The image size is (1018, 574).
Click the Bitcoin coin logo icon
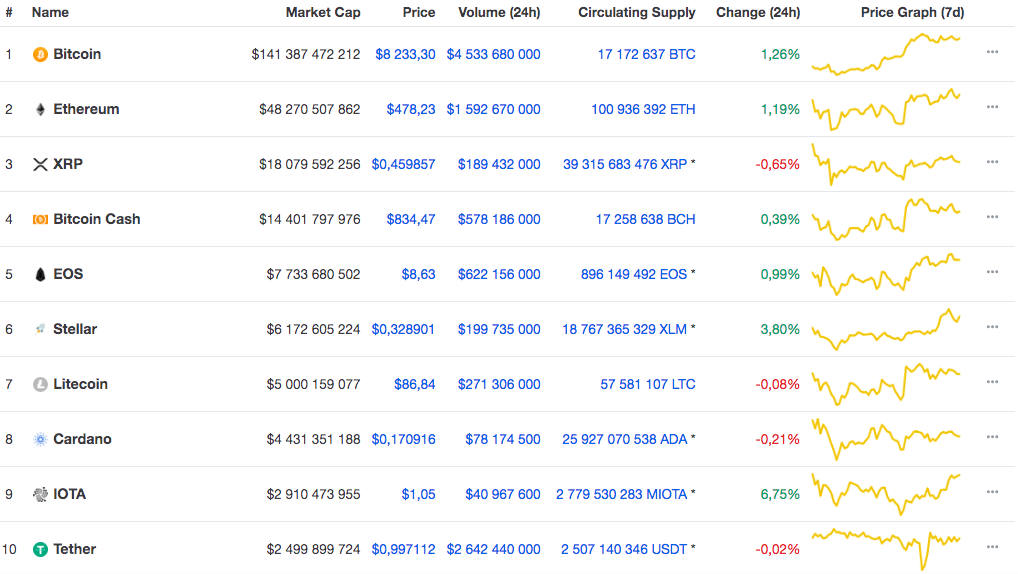tap(40, 54)
